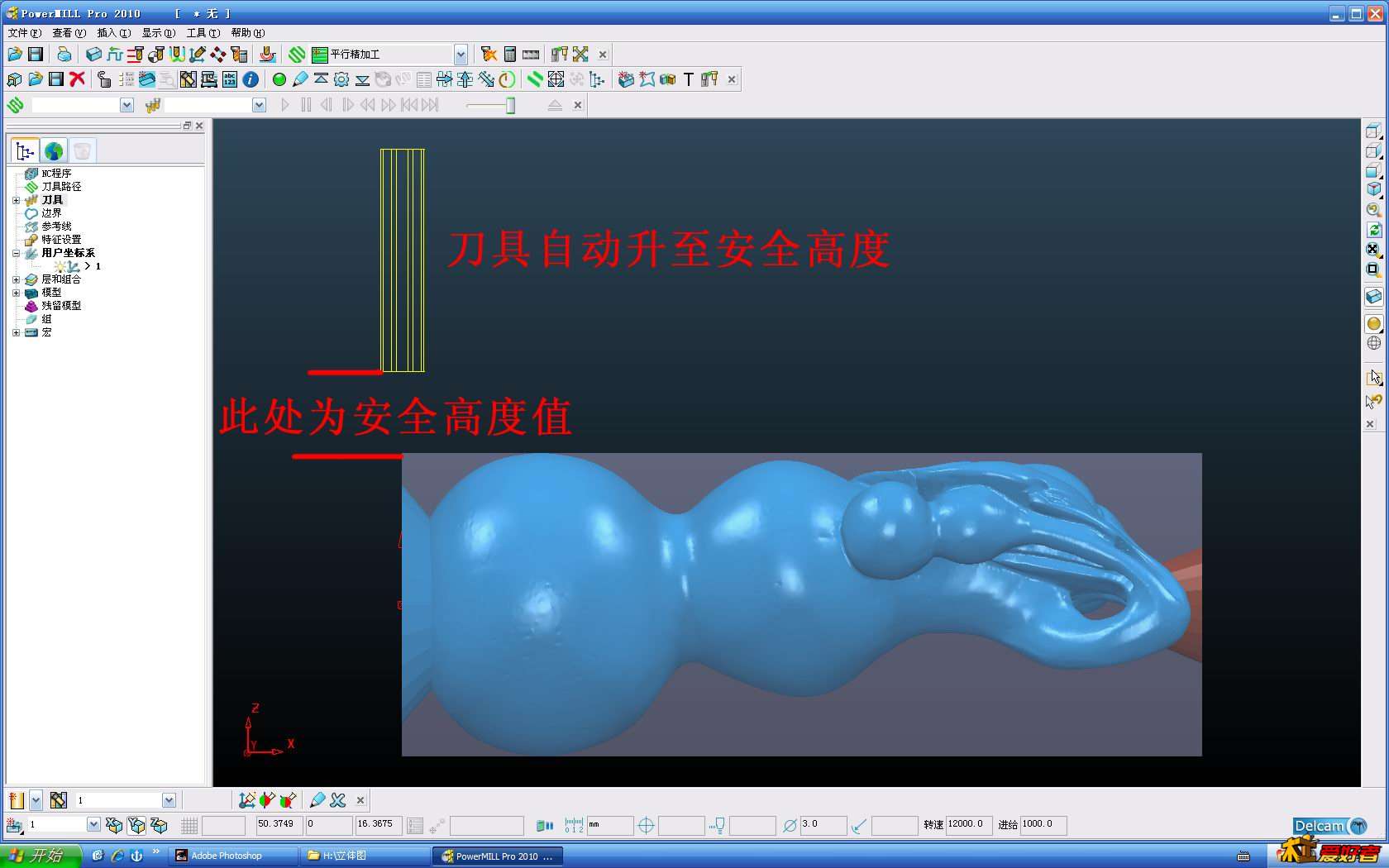The width and height of the screenshot is (1389, 868).
Task: Select NC程序 in the explorer tree
Action: (56, 174)
